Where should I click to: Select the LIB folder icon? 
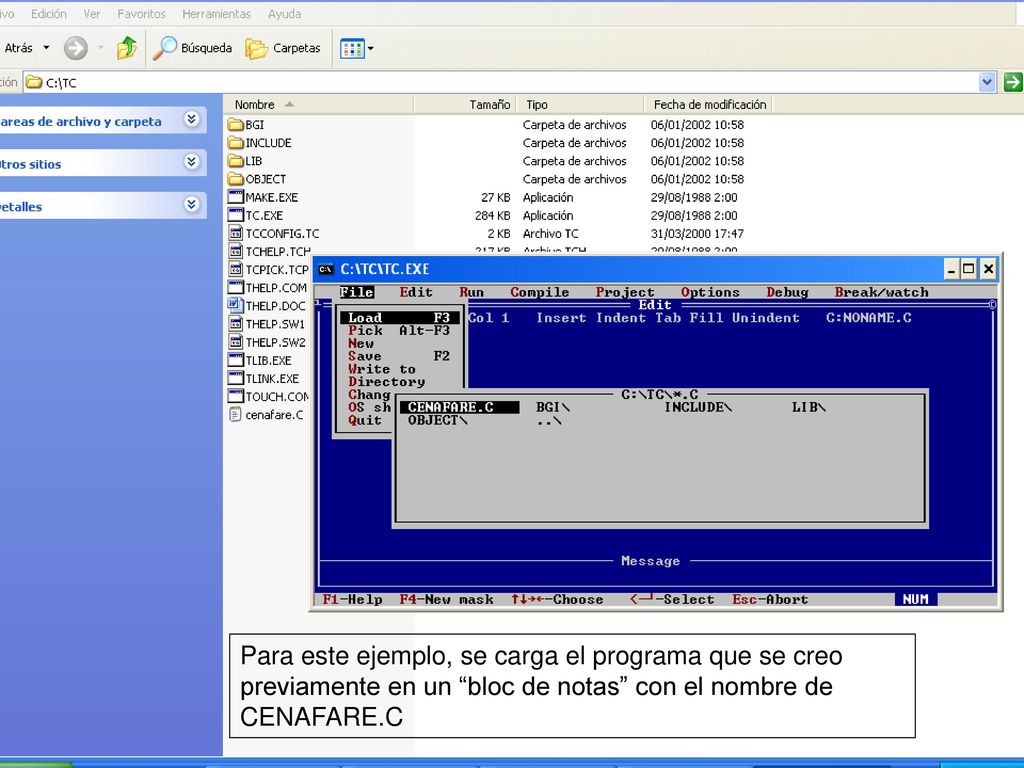pos(236,161)
